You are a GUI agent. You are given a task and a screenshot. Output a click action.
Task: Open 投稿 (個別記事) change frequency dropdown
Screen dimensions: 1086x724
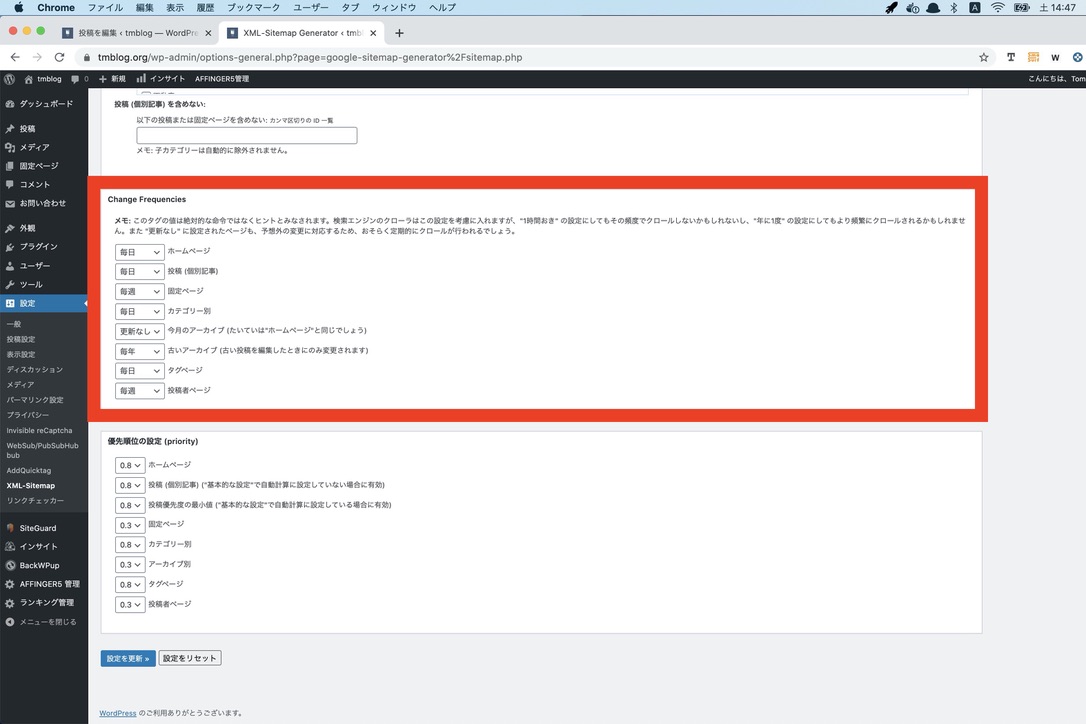139,272
